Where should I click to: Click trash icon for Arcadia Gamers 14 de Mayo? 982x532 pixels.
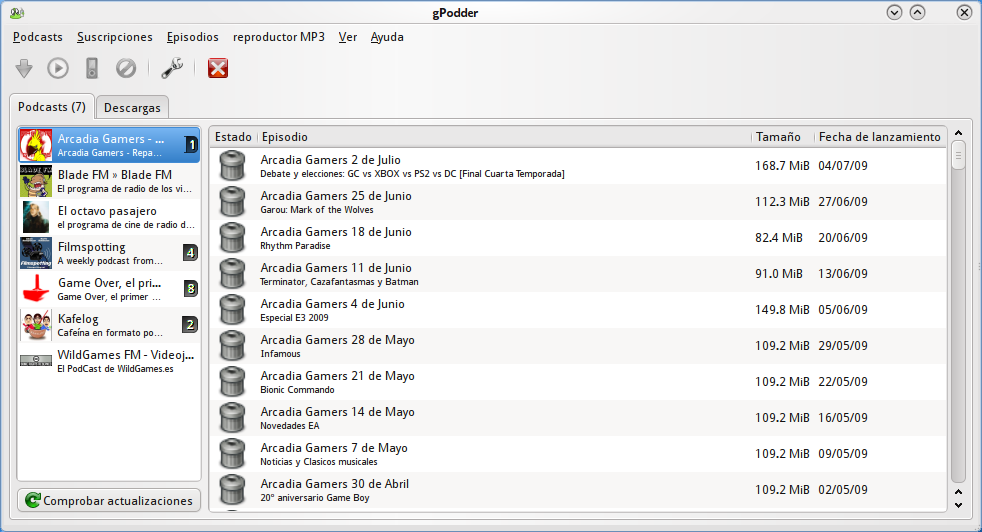232,418
